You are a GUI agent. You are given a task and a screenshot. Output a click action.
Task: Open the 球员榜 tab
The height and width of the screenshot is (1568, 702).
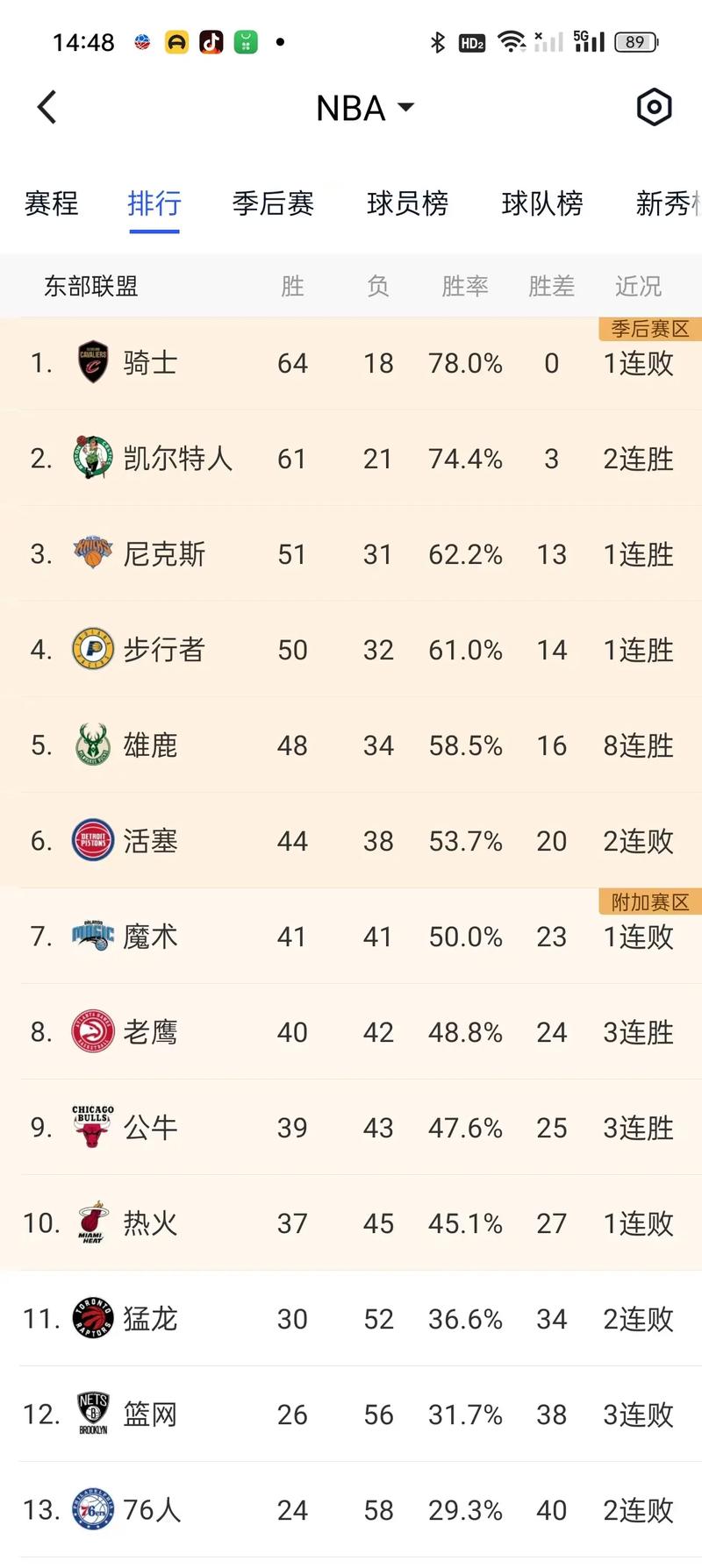[x=407, y=204]
